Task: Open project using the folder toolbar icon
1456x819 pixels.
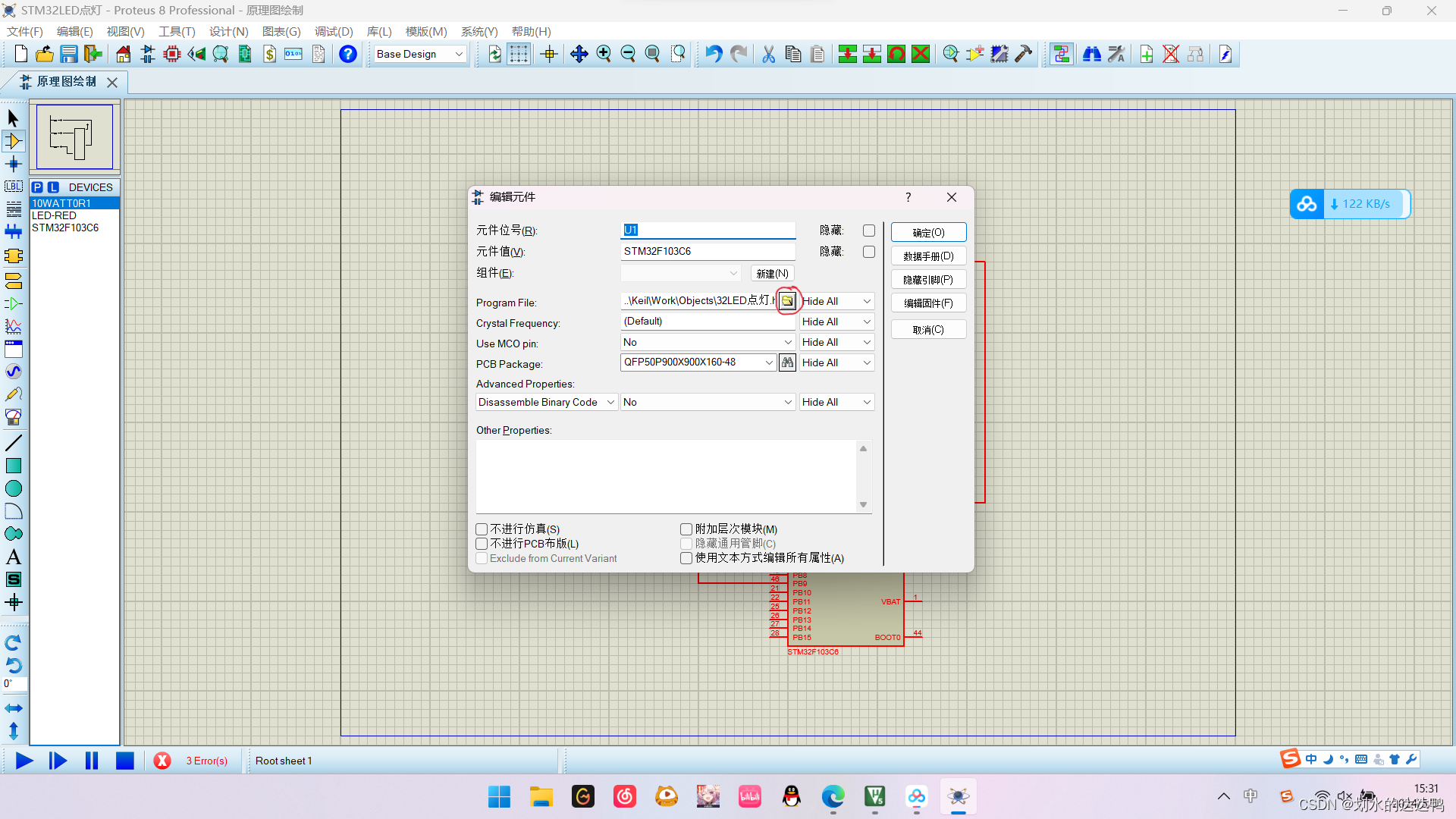Action: point(45,54)
